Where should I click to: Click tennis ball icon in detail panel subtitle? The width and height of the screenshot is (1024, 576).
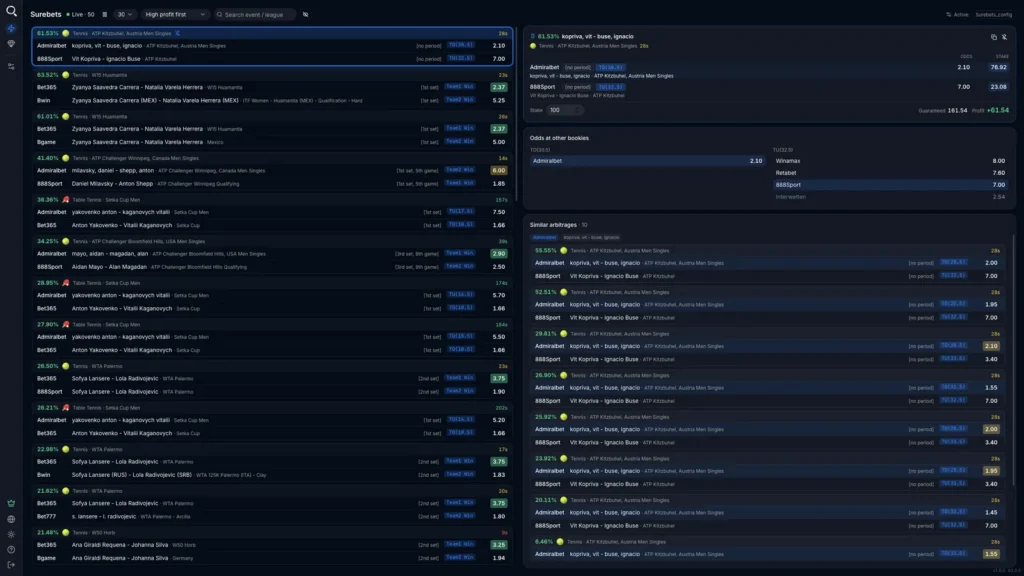533,46
